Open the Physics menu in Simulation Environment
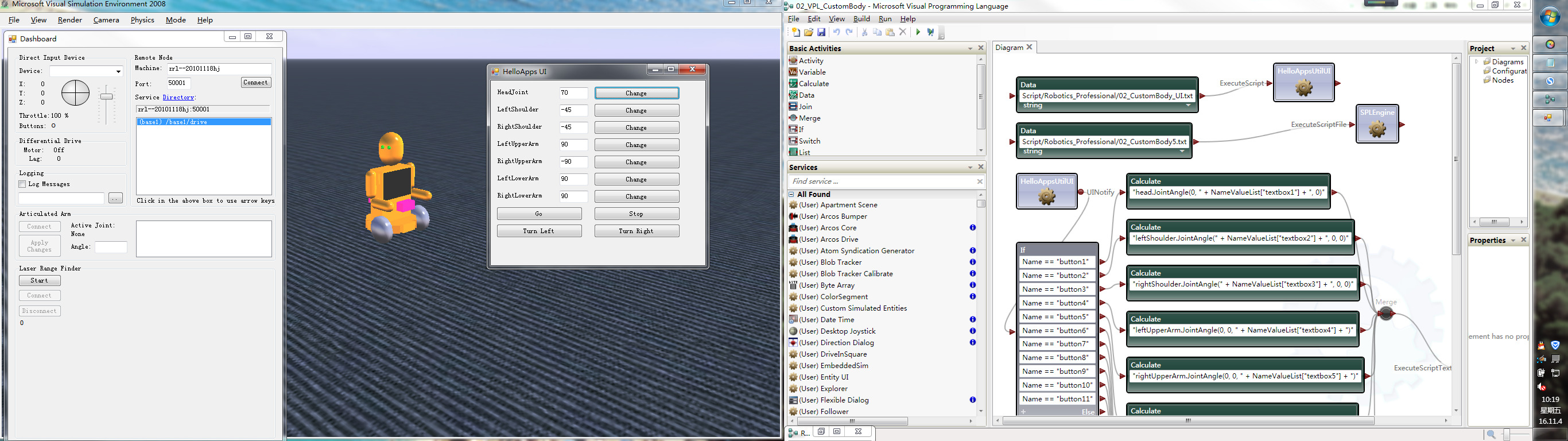 (142, 20)
